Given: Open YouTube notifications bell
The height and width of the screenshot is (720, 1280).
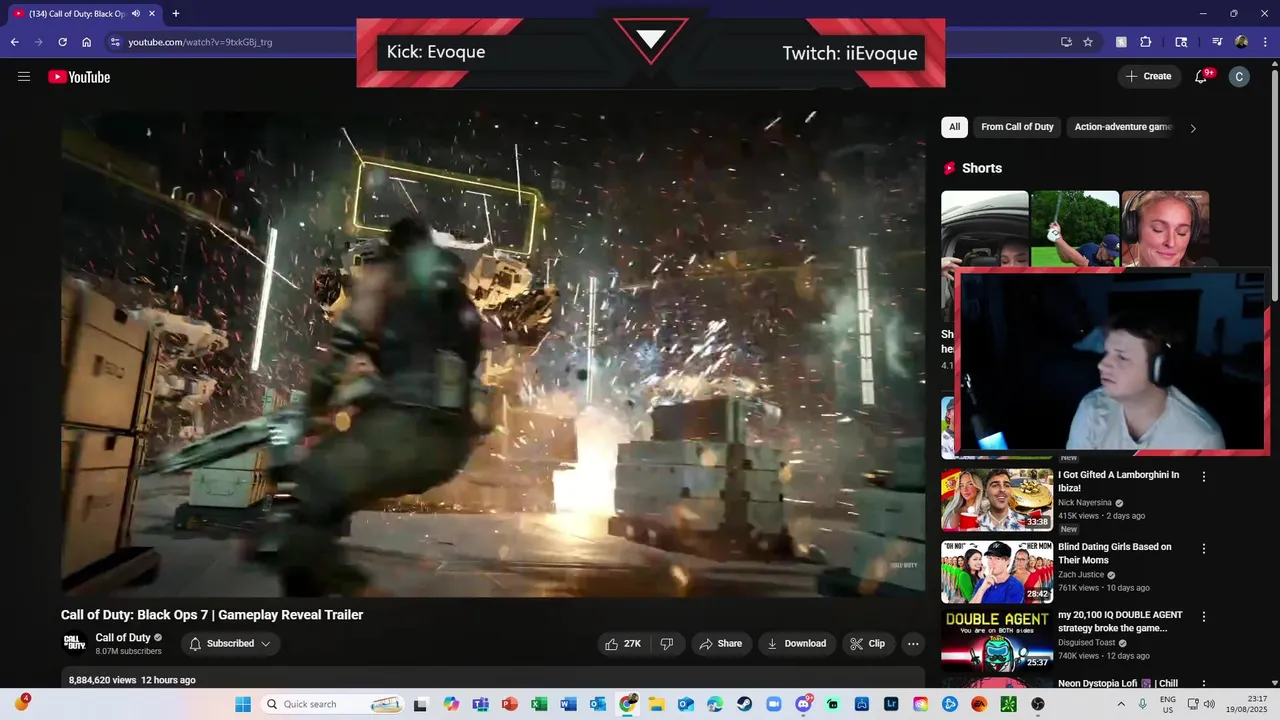Looking at the screenshot, I should point(1202,76).
